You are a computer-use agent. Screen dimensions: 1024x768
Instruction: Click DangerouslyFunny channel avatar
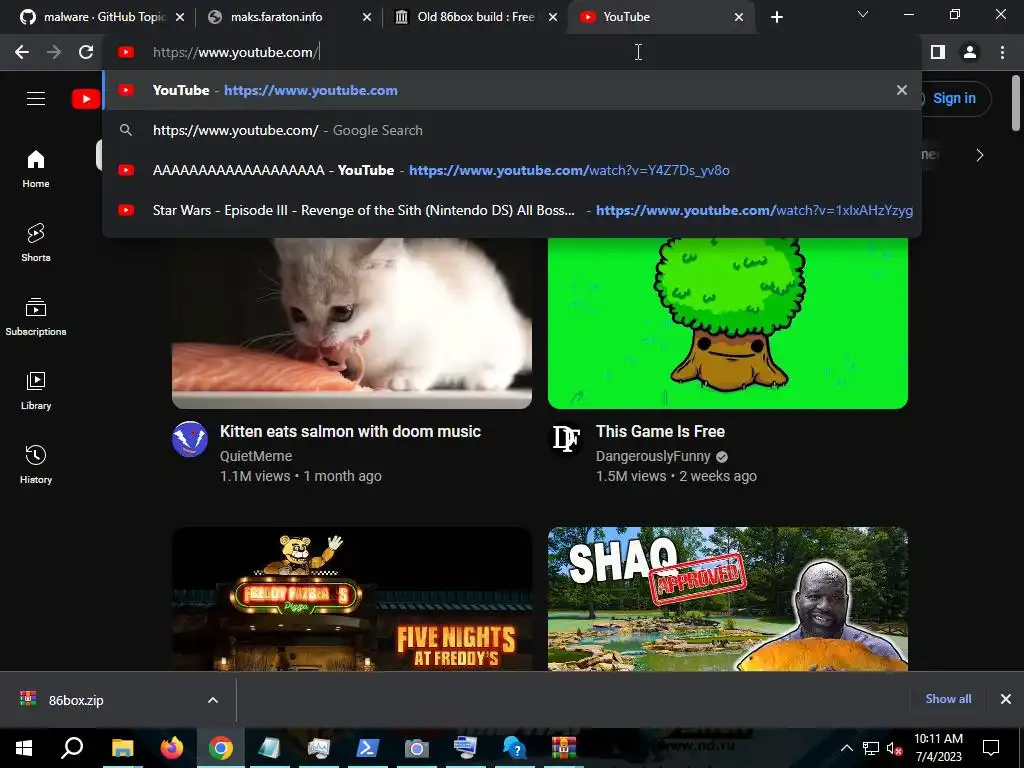(x=566, y=439)
